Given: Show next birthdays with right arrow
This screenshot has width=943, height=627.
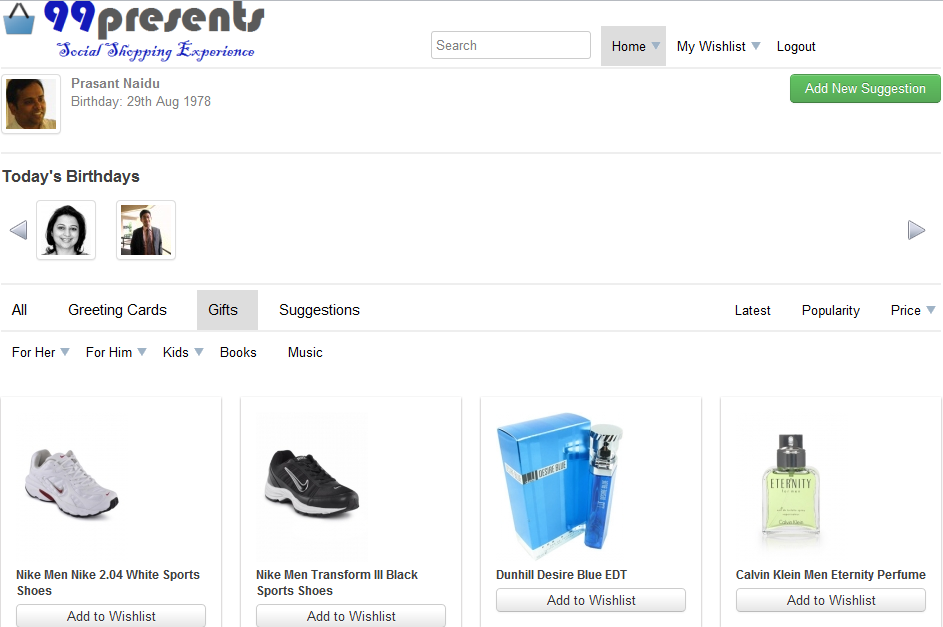Looking at the screenshot, I should coord(916,230).
